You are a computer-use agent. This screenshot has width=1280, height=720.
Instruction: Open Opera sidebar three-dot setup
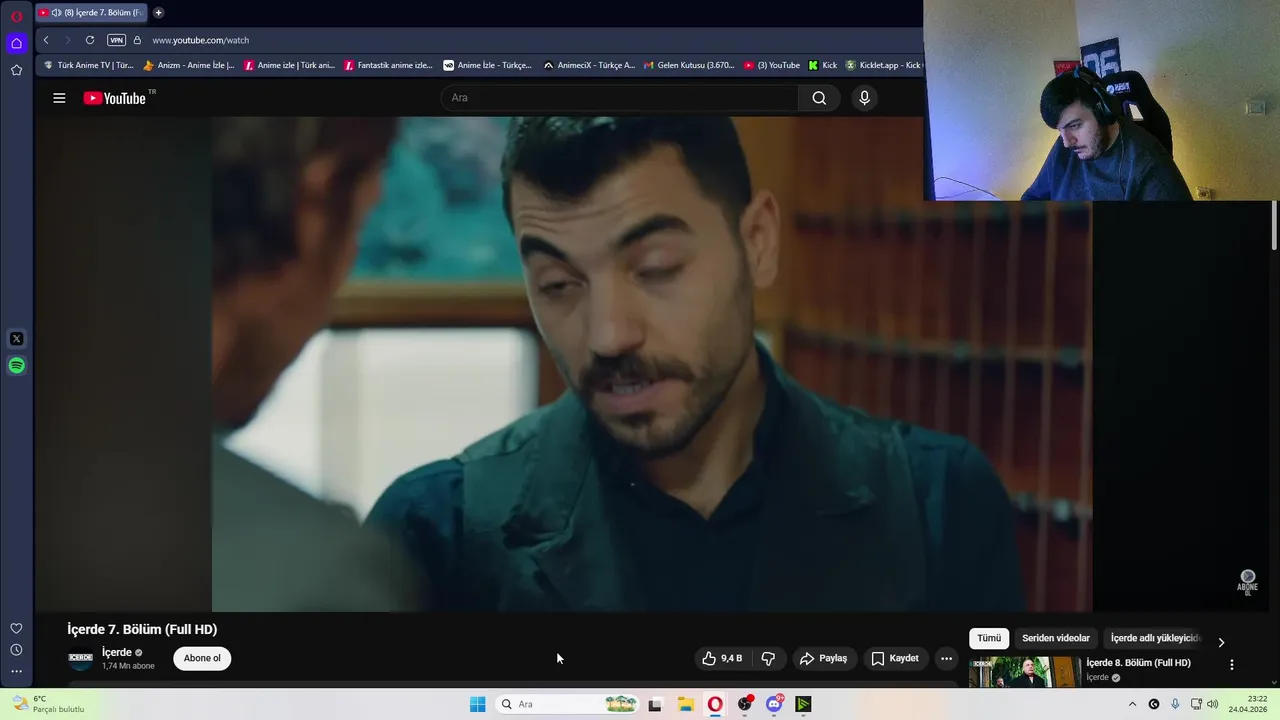point(16,672)
